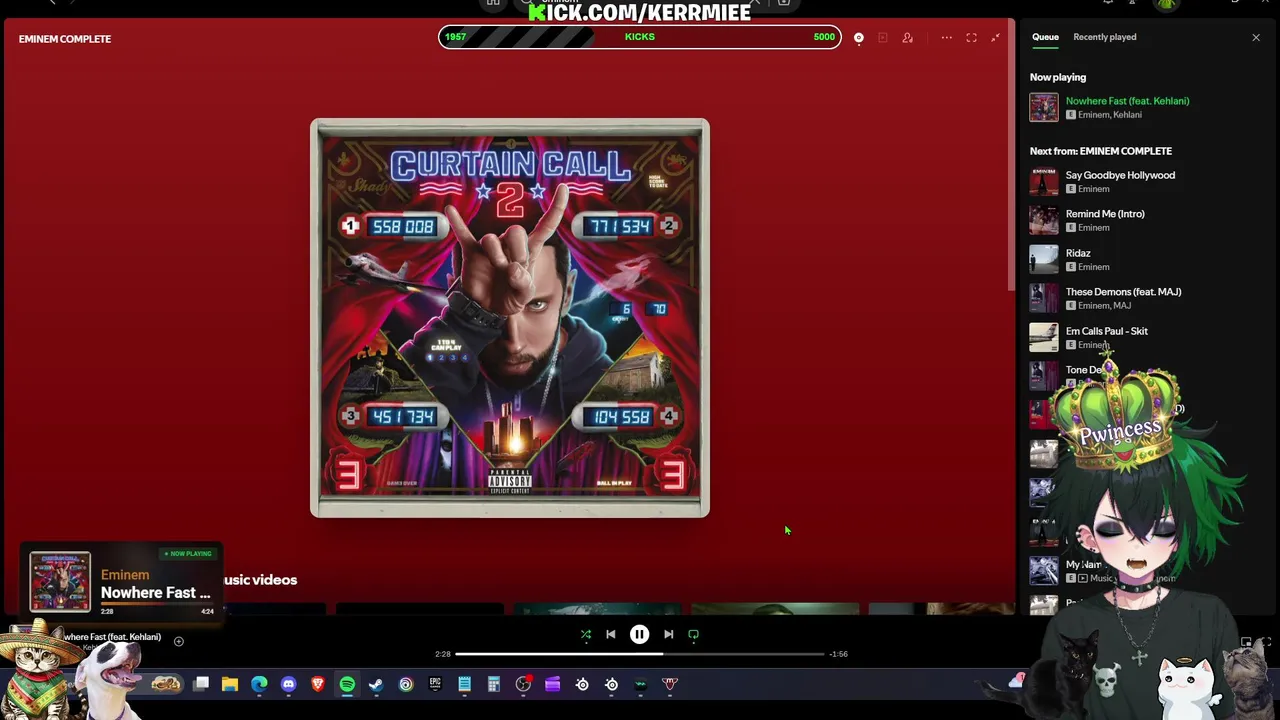The width and height of the screenshot is (1280, 720).
Task: Open the Recently played tab
Action: [x=1104, y=37]
